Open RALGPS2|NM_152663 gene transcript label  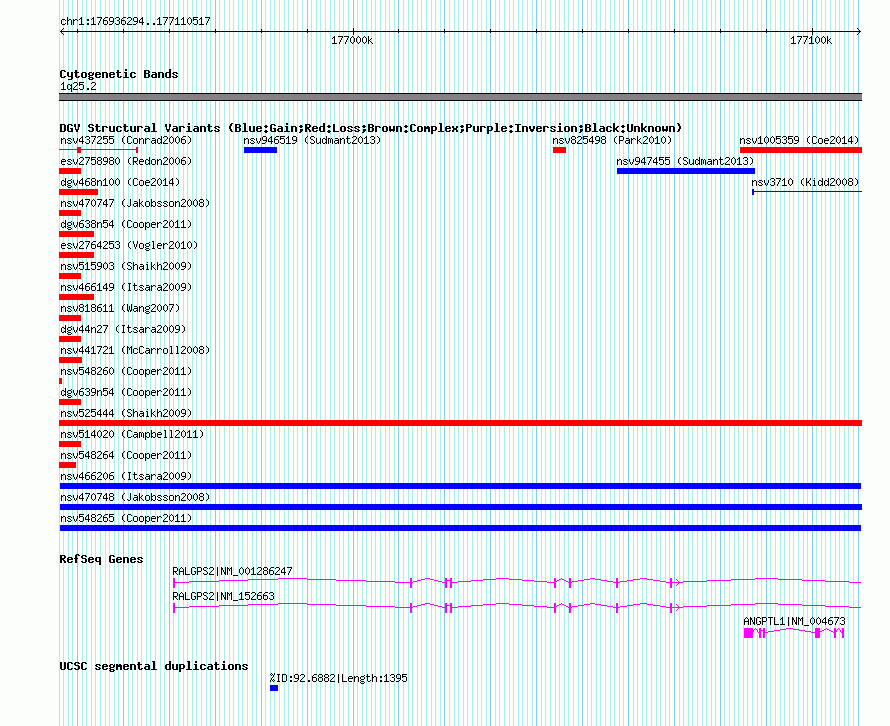(x=223, y=596)
